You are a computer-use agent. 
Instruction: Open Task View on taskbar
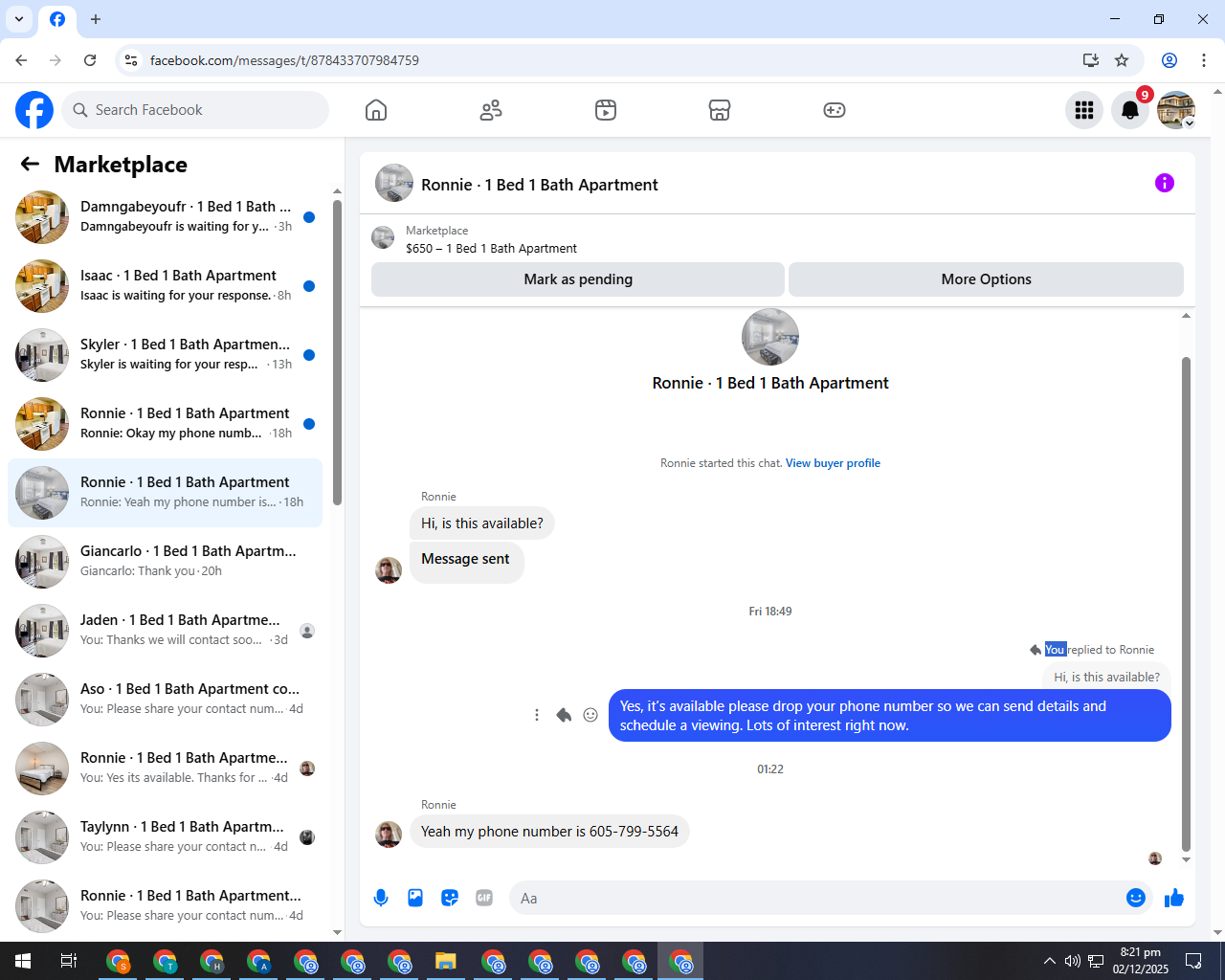69,961
